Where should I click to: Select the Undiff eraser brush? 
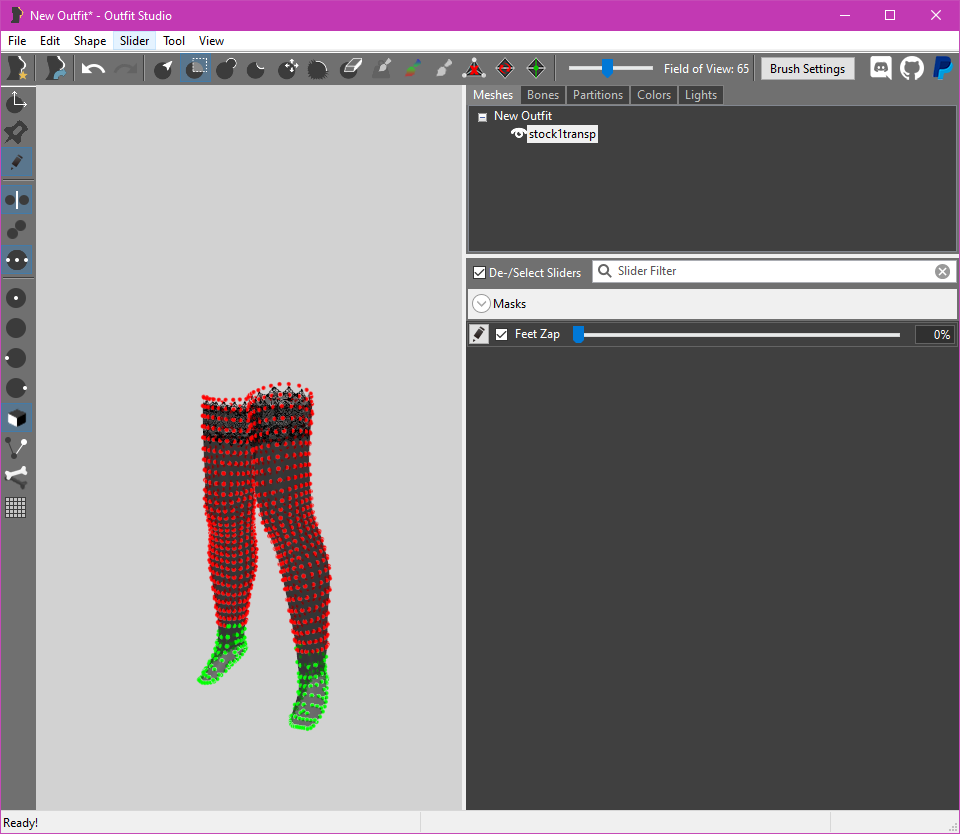[x=351, y=68]
